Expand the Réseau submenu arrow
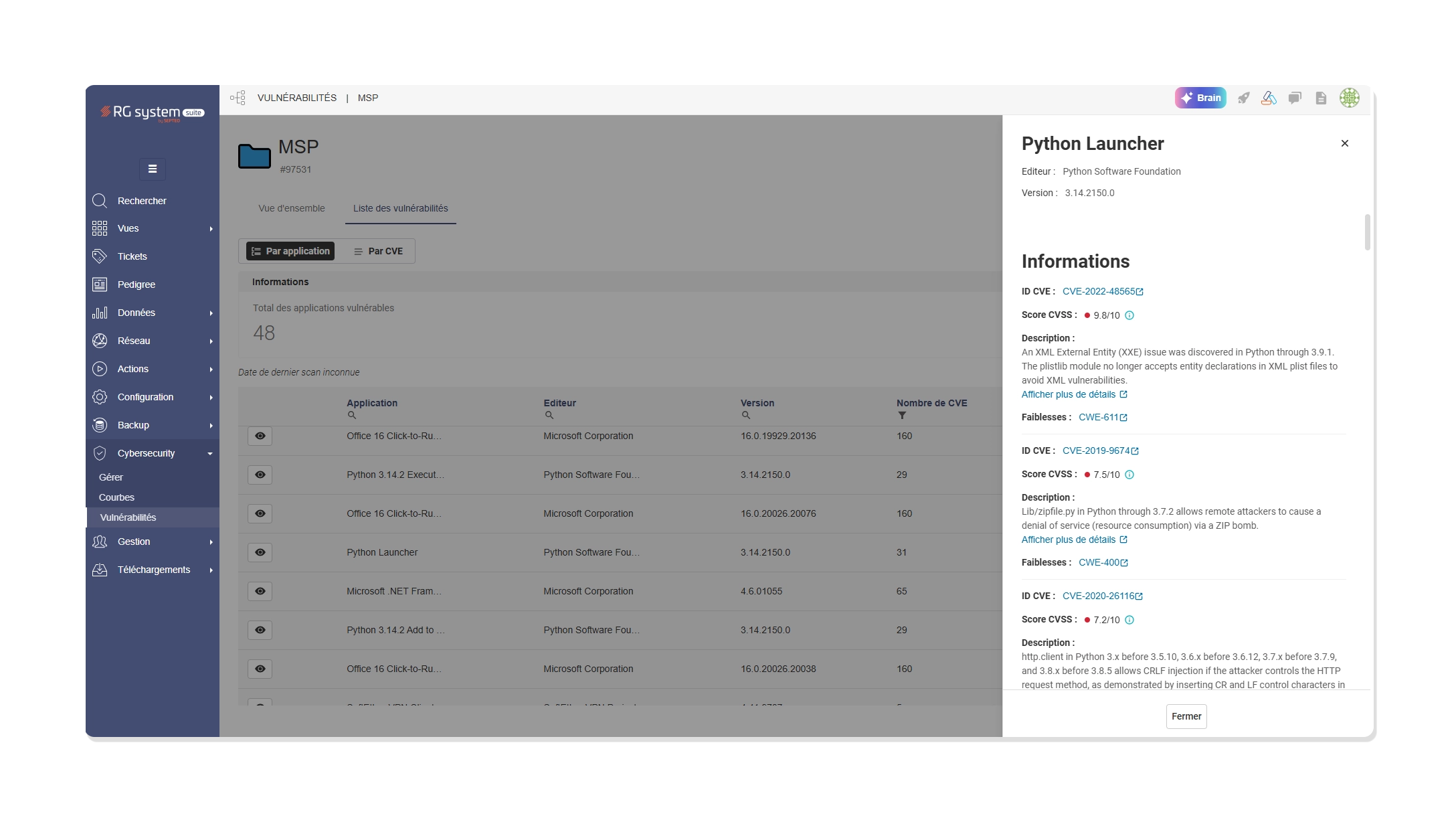The height and width of the screenshot is (824, 1456). [211, 341]
